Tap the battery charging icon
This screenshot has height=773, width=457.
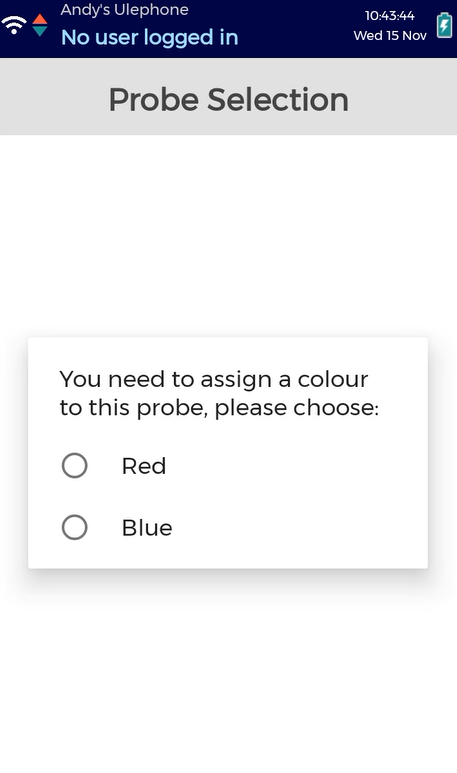444,25
